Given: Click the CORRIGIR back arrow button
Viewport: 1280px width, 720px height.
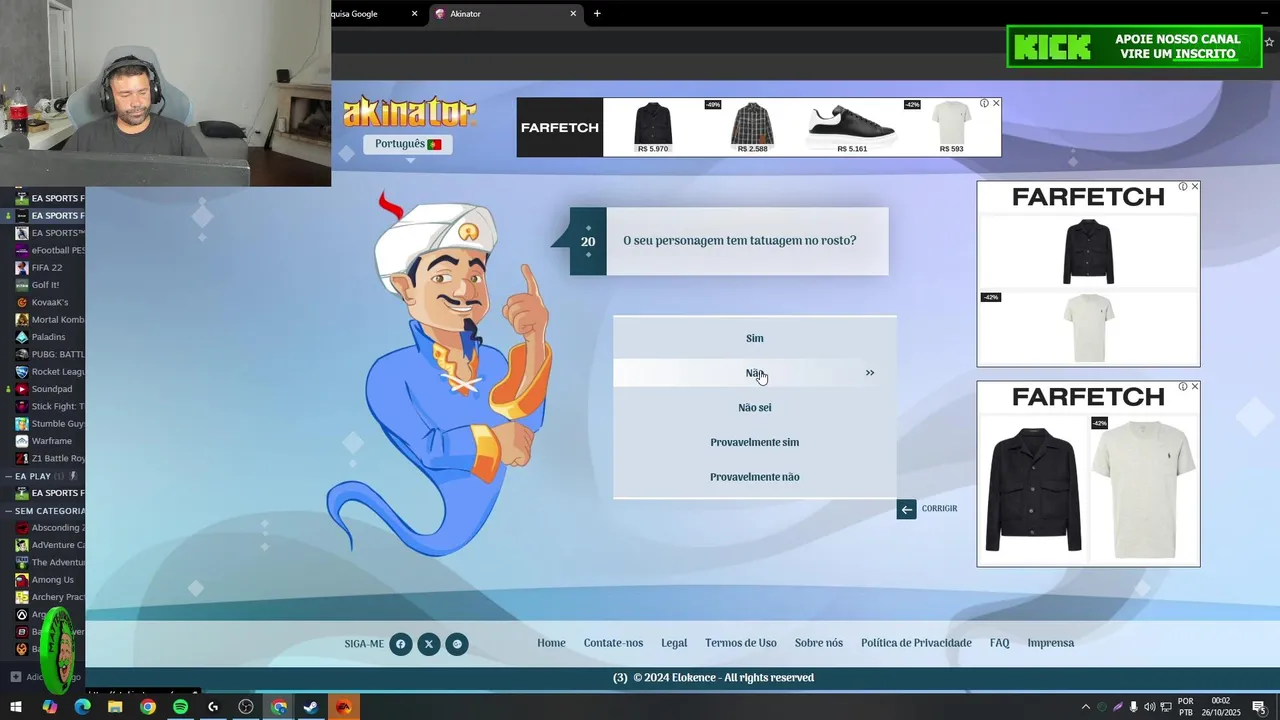Looking at the screenshot, I should 906,509.
